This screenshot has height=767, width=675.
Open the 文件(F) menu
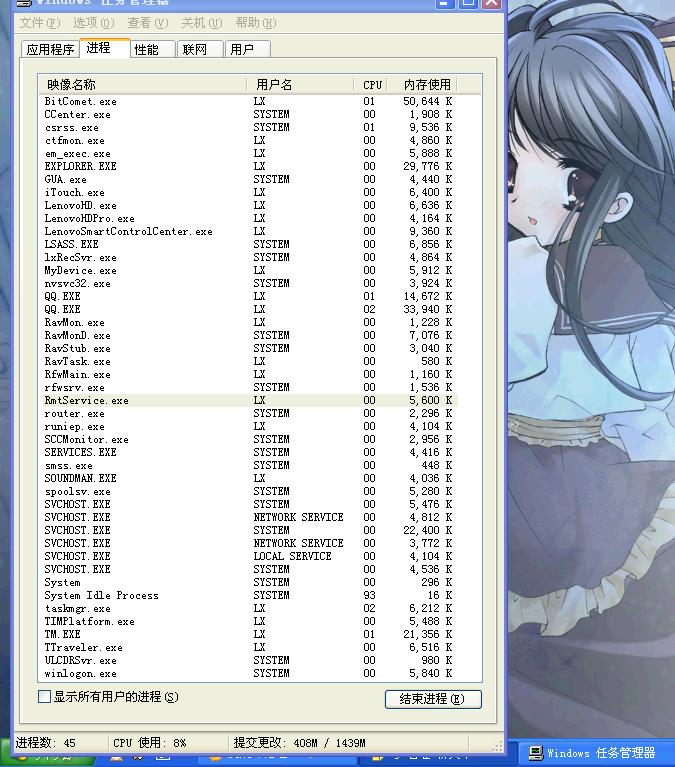point(40,23)
